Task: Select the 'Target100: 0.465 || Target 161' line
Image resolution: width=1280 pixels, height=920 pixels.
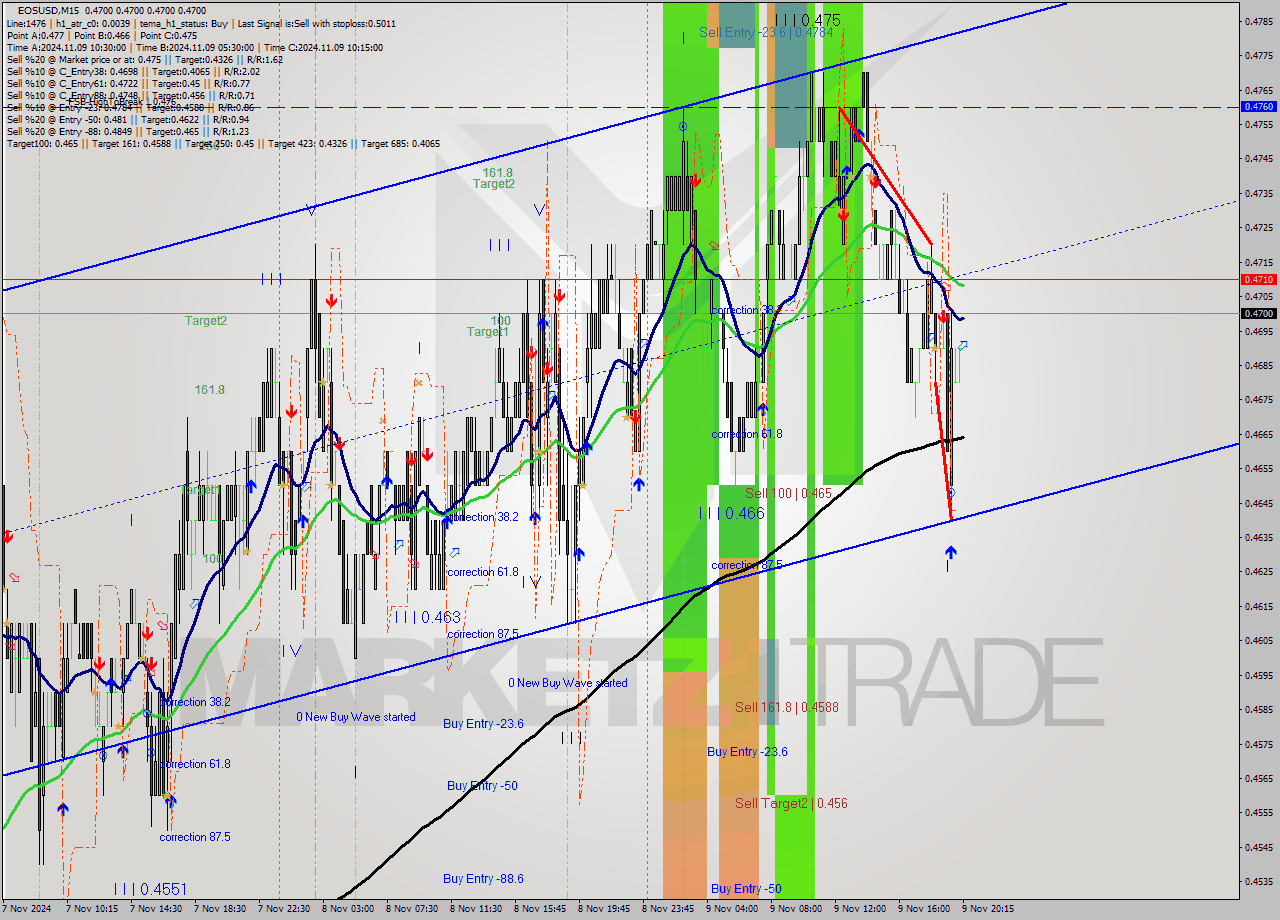Action: pyautogui.click(x=223, y=144)
